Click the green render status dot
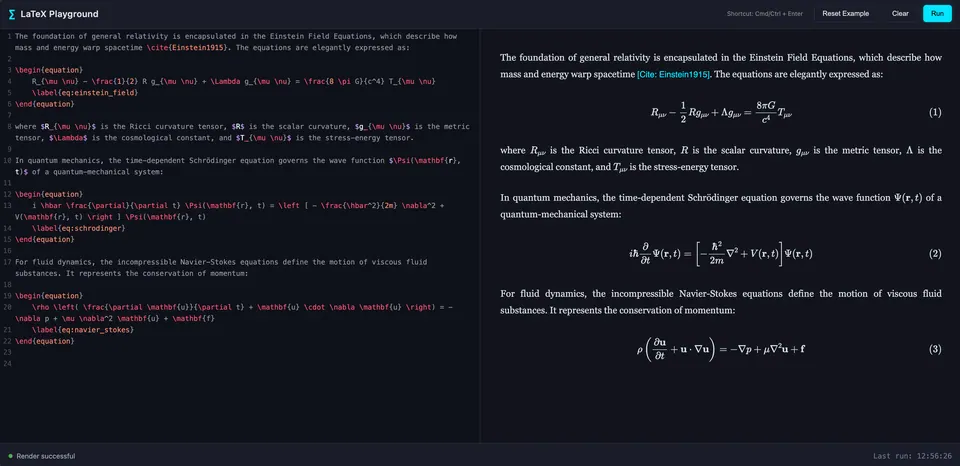 coord(10,456)
